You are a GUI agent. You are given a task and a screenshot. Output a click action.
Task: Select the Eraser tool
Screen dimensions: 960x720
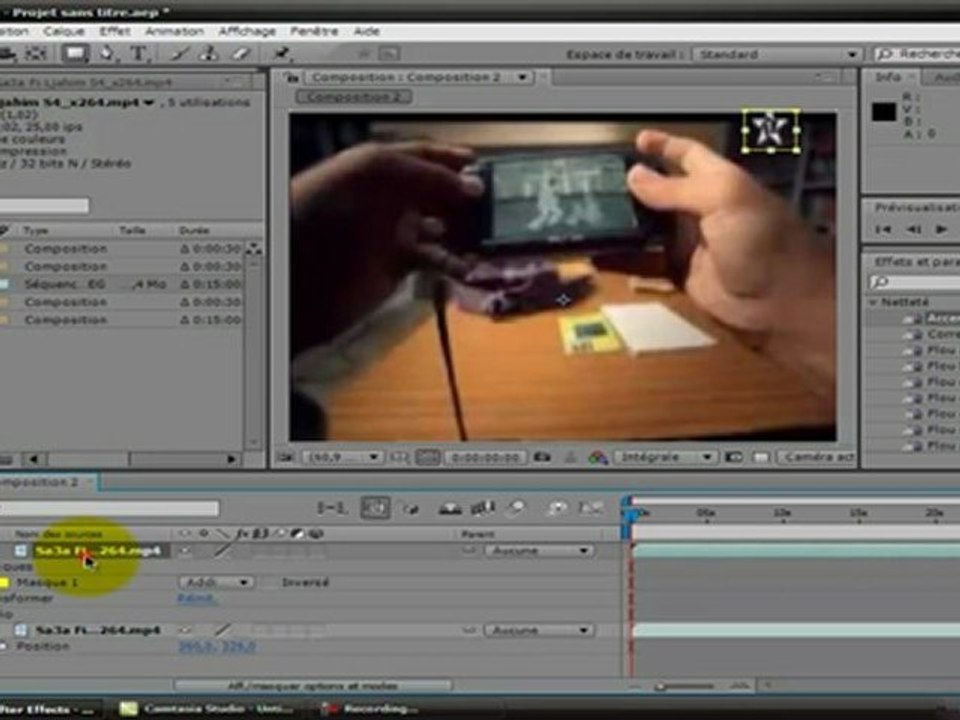click(x=240, y=54)
